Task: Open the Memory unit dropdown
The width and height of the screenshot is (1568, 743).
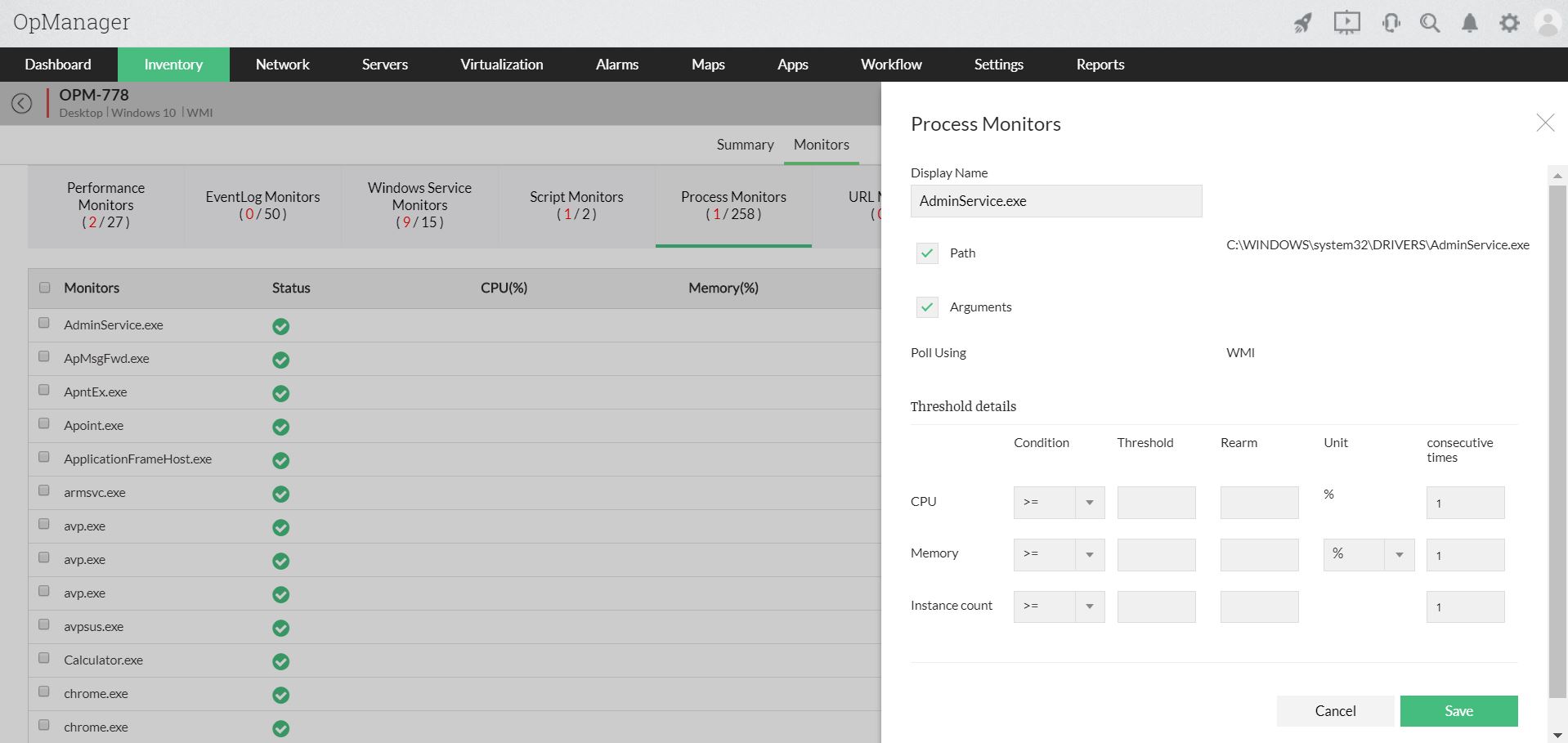Action: pyautogui.click(x=1369, y=555)
